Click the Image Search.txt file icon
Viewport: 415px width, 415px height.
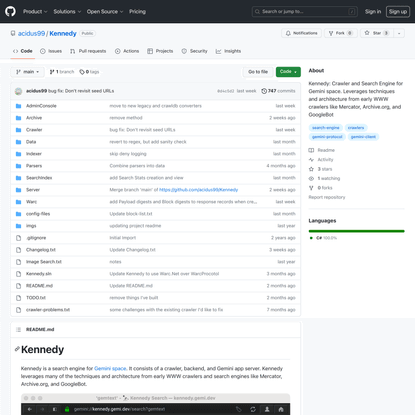pos(19,262)
